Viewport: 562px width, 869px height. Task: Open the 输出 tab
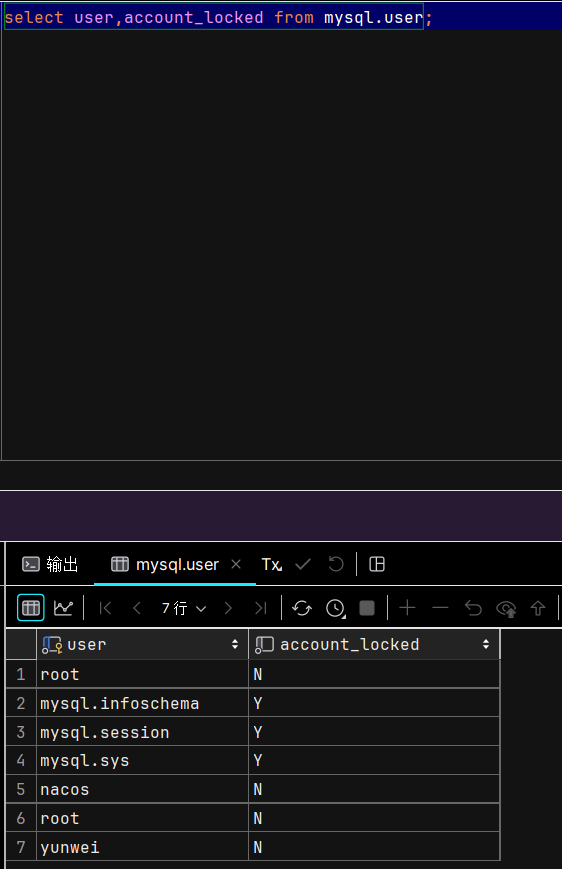(x=50, y=564)
